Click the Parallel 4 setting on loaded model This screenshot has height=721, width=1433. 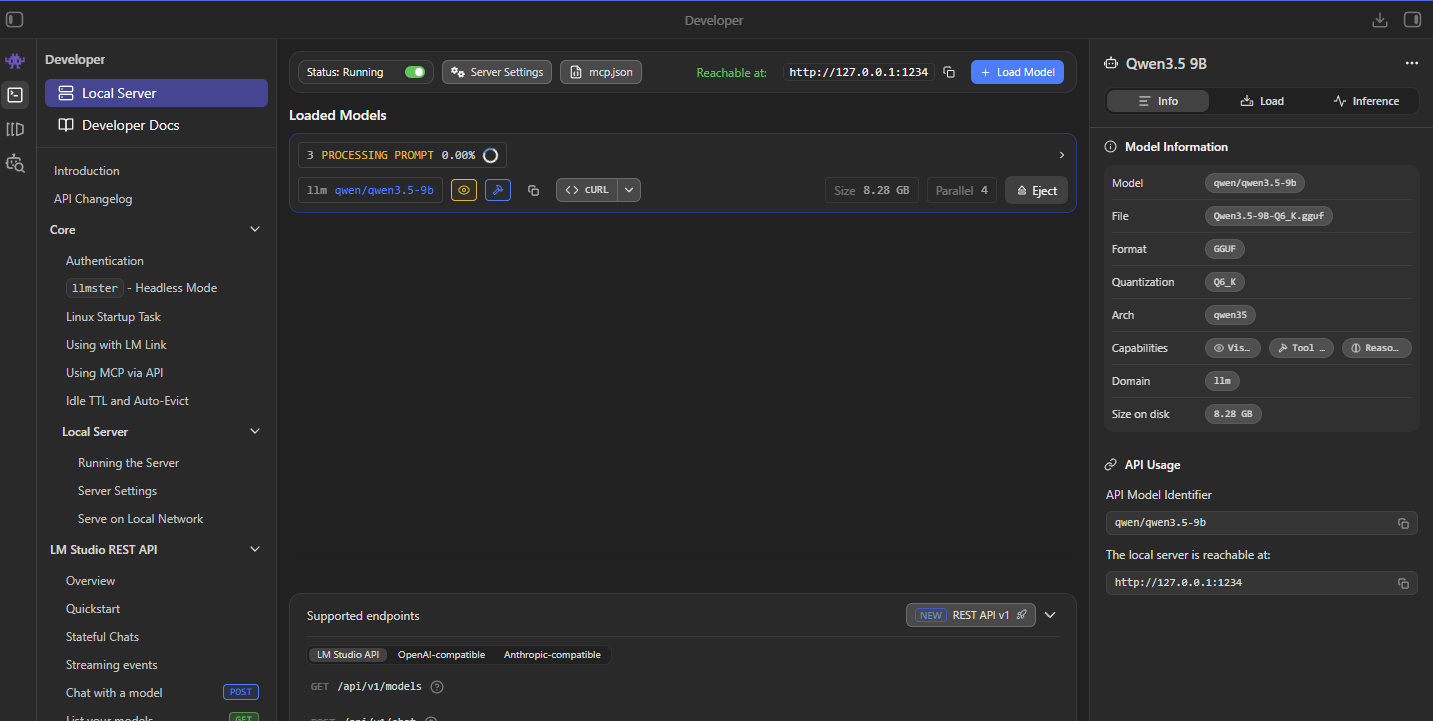[x=962, y=190]
